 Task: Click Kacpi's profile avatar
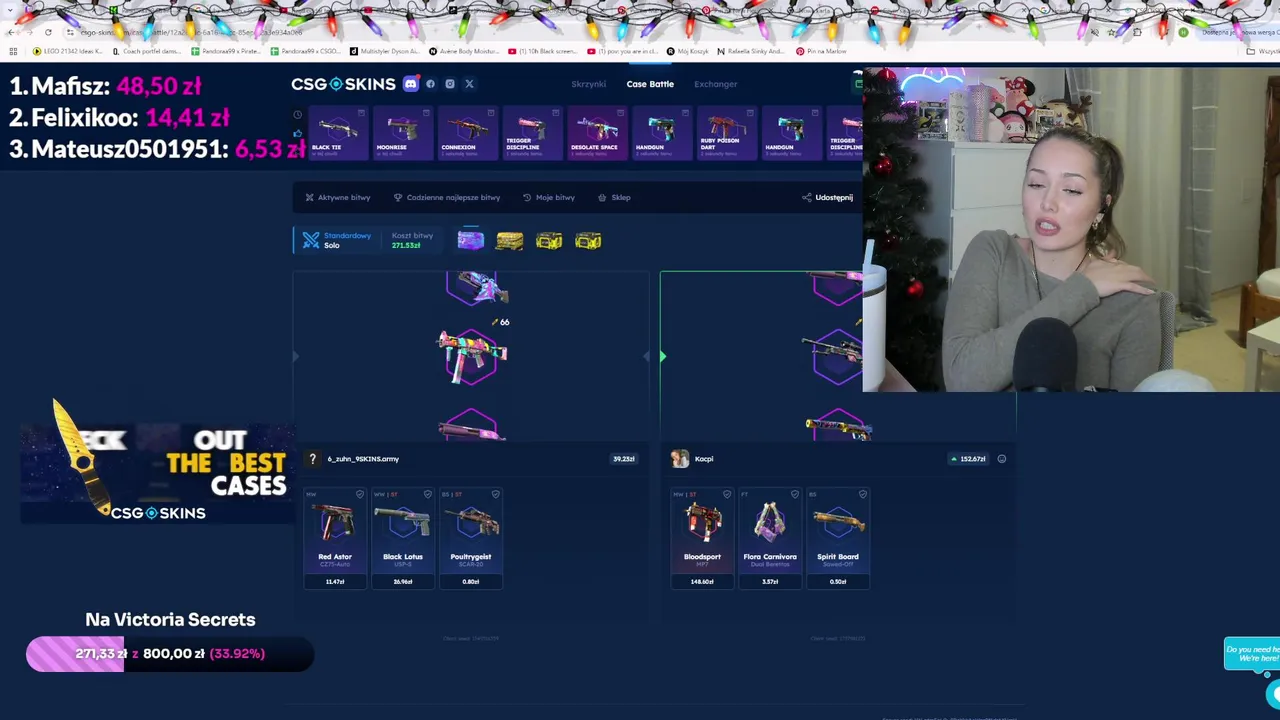tap(680, 459)
